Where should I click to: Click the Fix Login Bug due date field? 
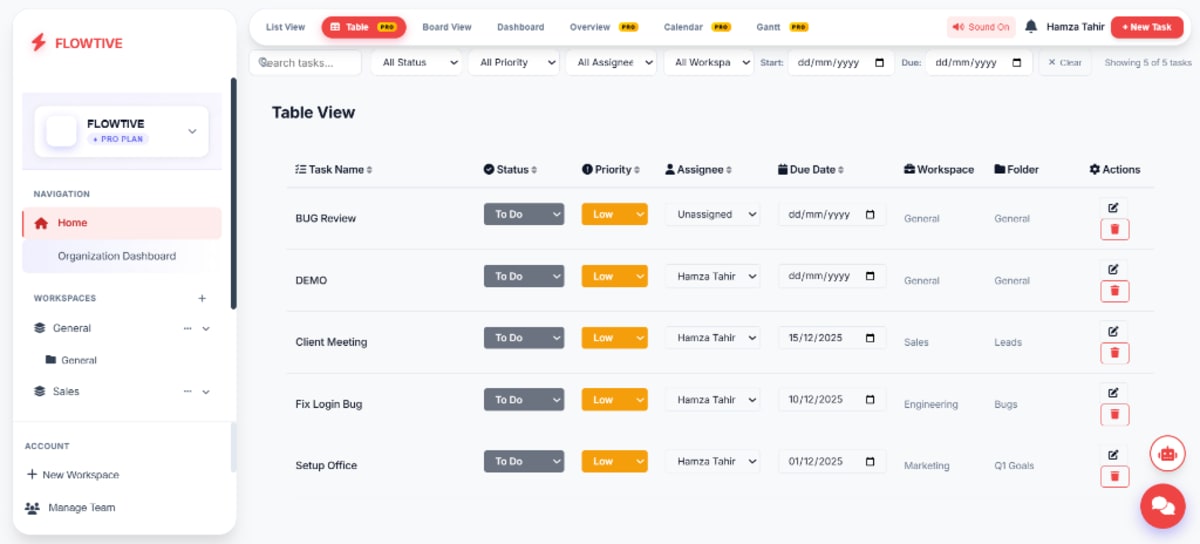tap(832, 400)
